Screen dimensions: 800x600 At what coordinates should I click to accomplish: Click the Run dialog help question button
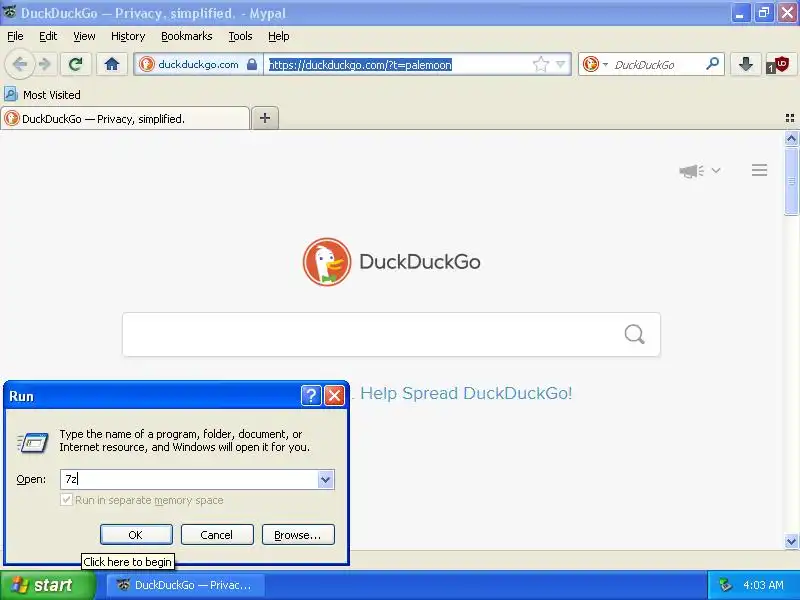point(311,395)
